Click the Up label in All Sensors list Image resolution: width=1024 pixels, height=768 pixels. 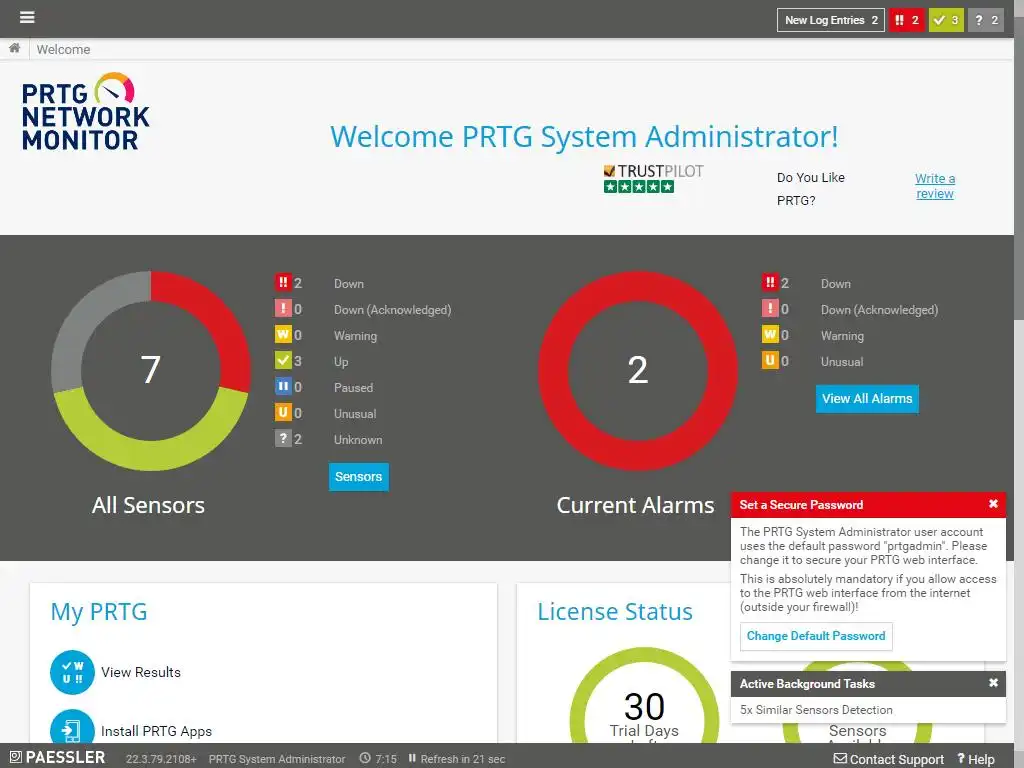[x=341, y=362]
